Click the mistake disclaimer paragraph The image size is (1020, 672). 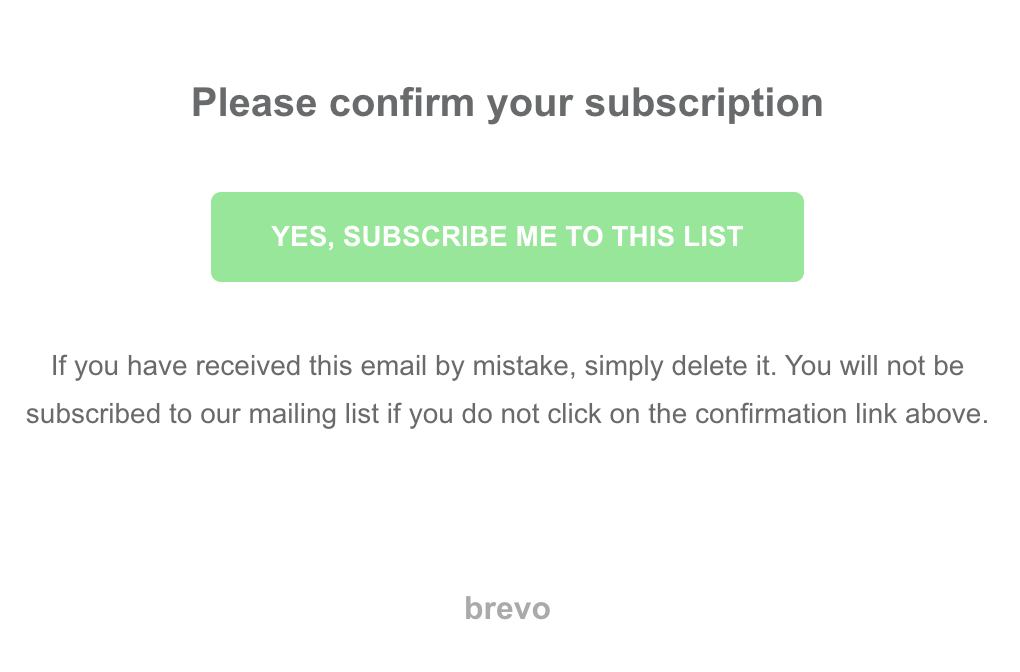[507, 390]
